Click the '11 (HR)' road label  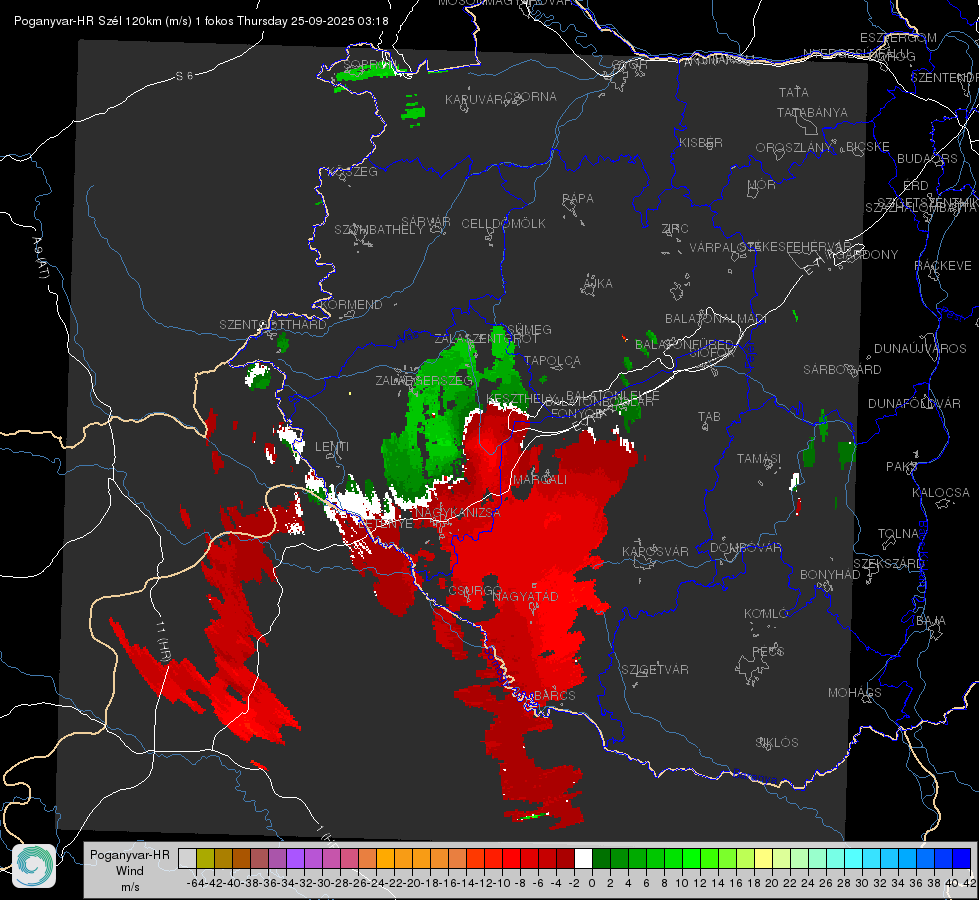pyautogui.click(x=163, y=643)
